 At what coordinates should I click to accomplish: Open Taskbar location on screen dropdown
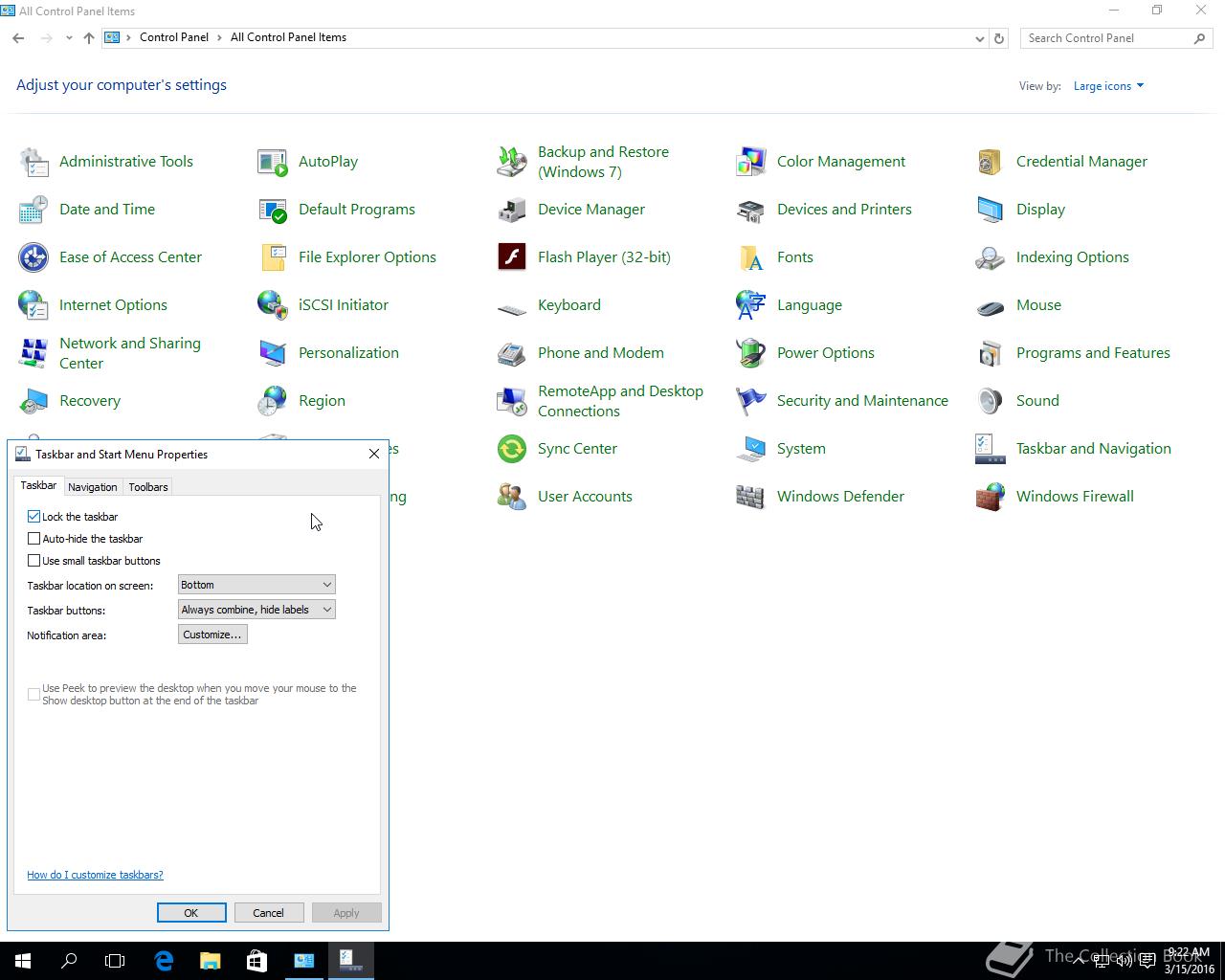(x=256, y=585)
